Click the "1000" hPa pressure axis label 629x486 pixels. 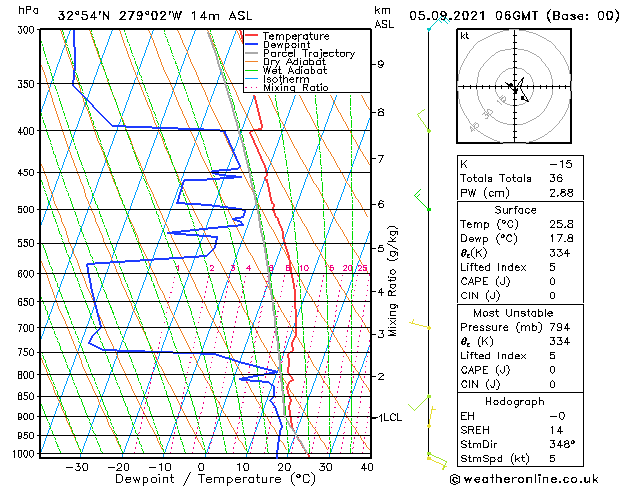(26, 454)
